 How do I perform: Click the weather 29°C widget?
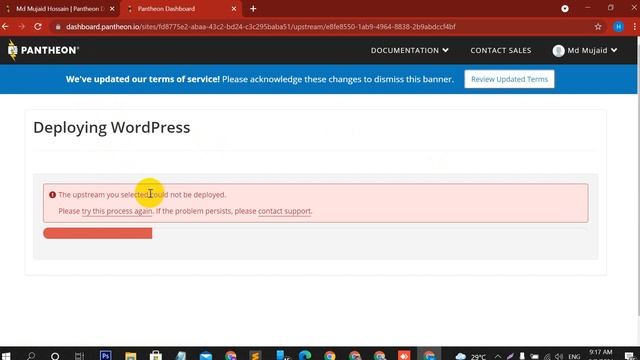pyautogui.click(x=471, y=356)
